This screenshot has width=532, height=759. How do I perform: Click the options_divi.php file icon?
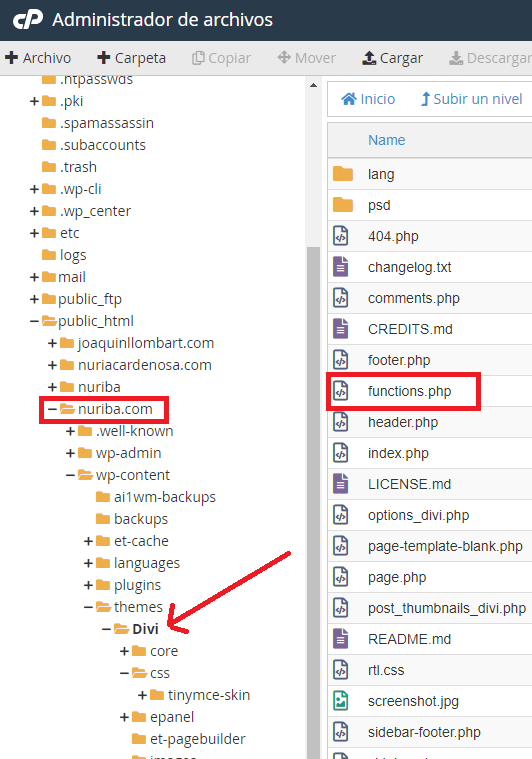(341, 515)
